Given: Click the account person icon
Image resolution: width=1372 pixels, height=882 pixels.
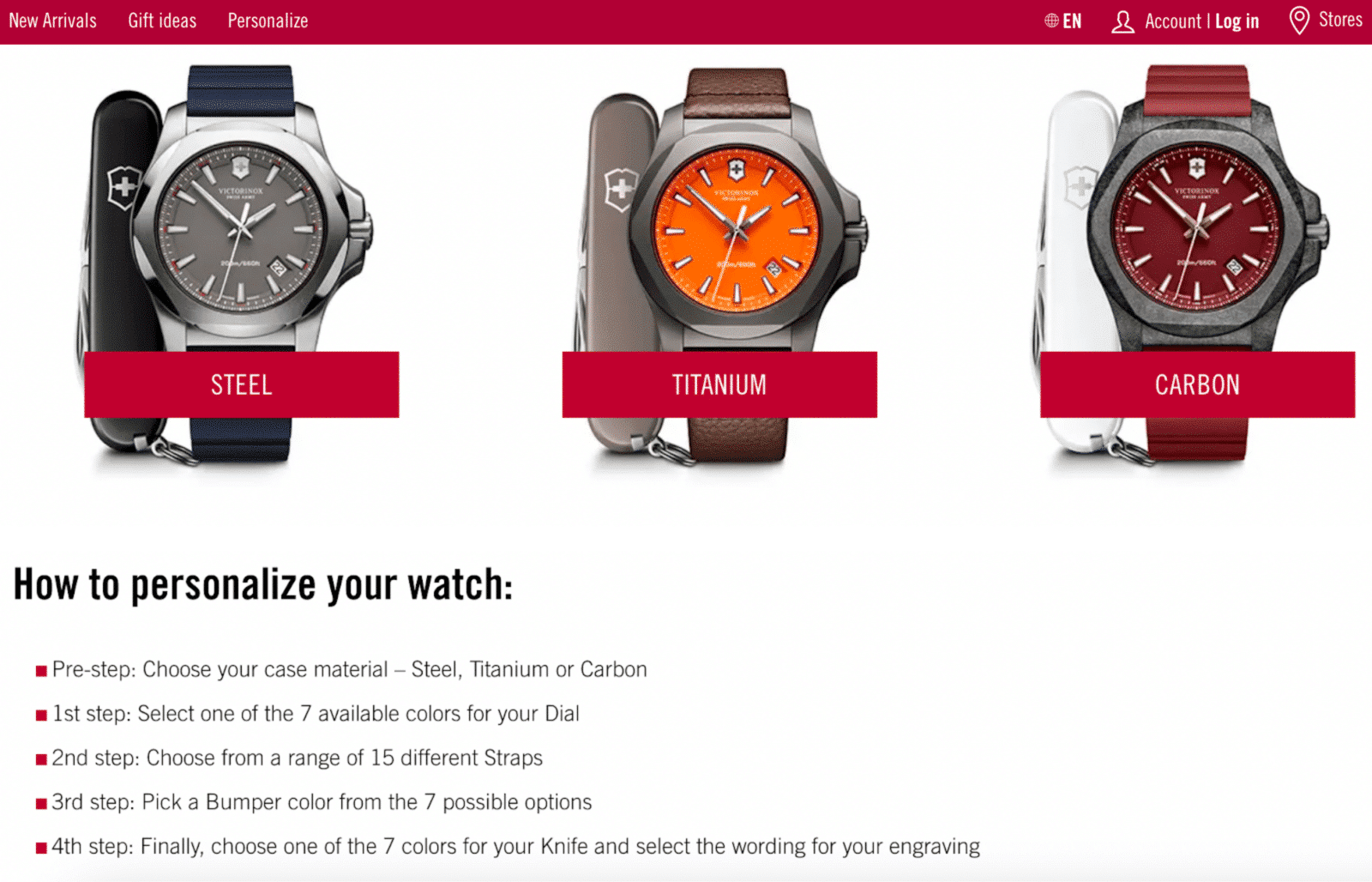Looking at the screenshot, I should coord(1122,21).
